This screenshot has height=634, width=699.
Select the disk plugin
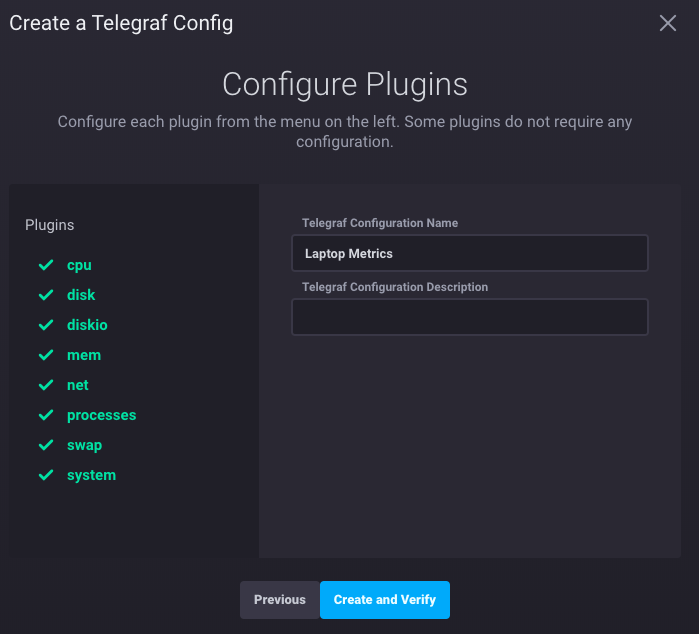tap(81, 295)
